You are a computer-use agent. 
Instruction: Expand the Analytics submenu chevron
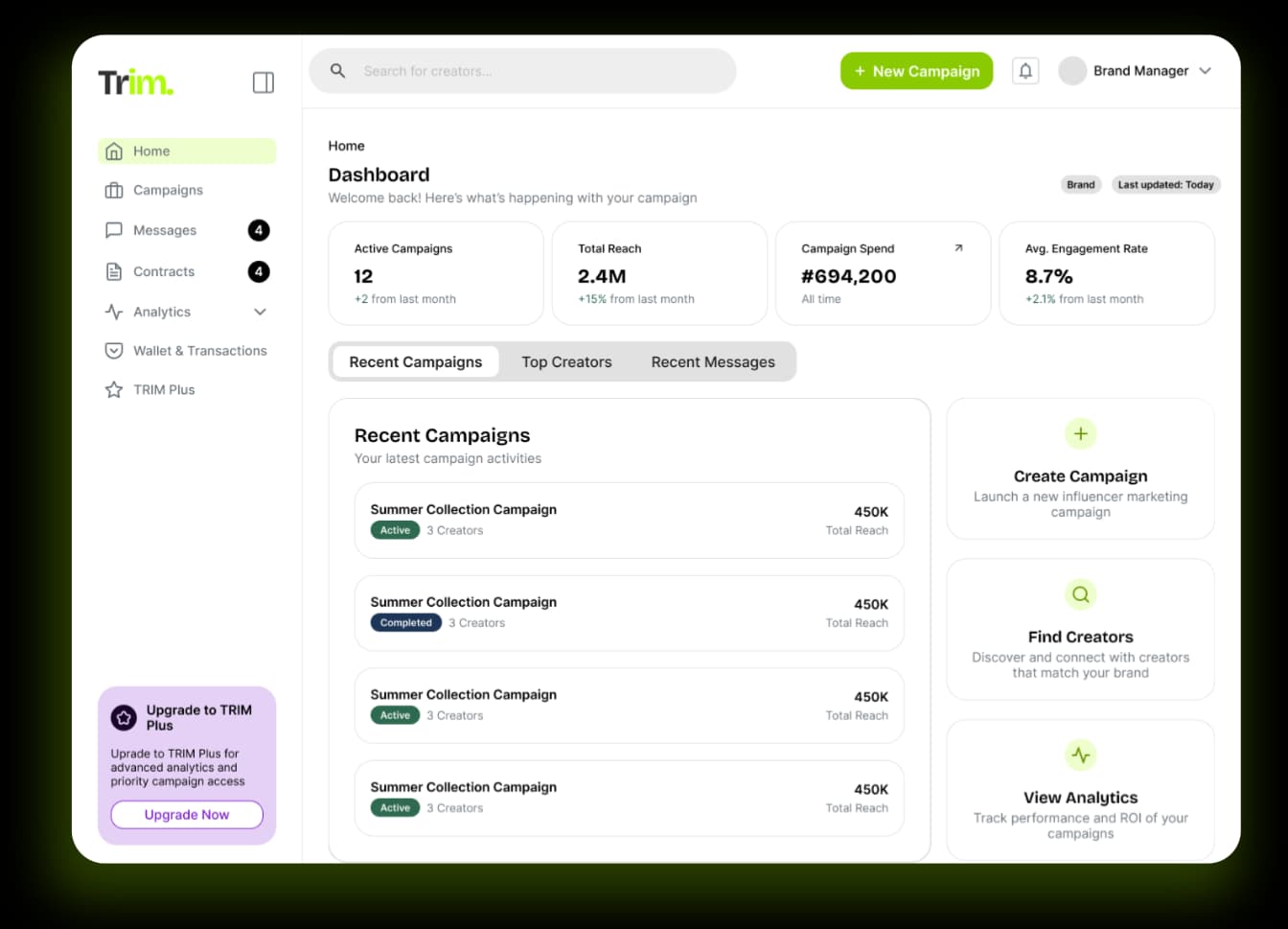click(x=260, y=312)
